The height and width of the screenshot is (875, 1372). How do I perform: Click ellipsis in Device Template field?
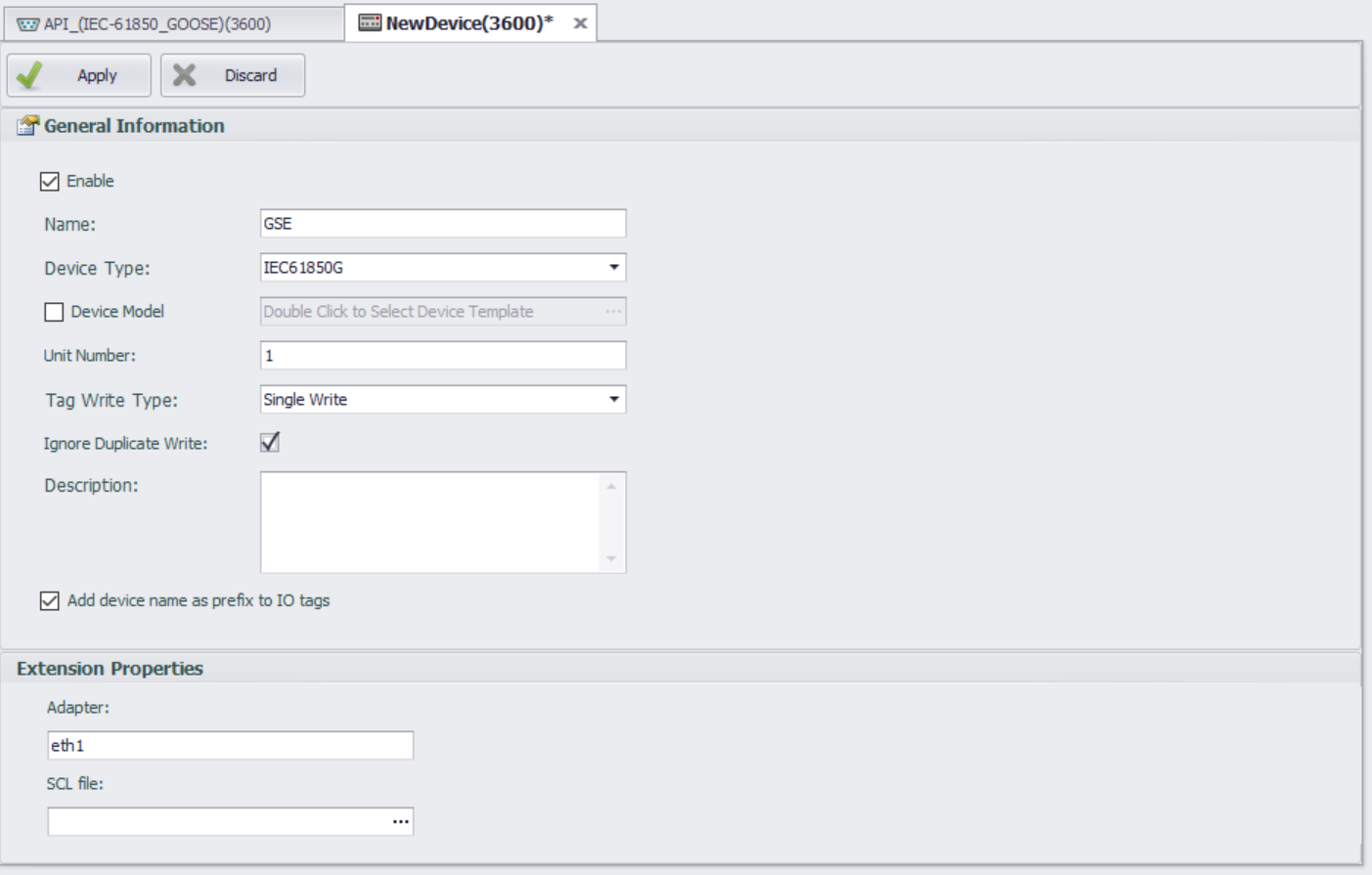coord(613,311)
